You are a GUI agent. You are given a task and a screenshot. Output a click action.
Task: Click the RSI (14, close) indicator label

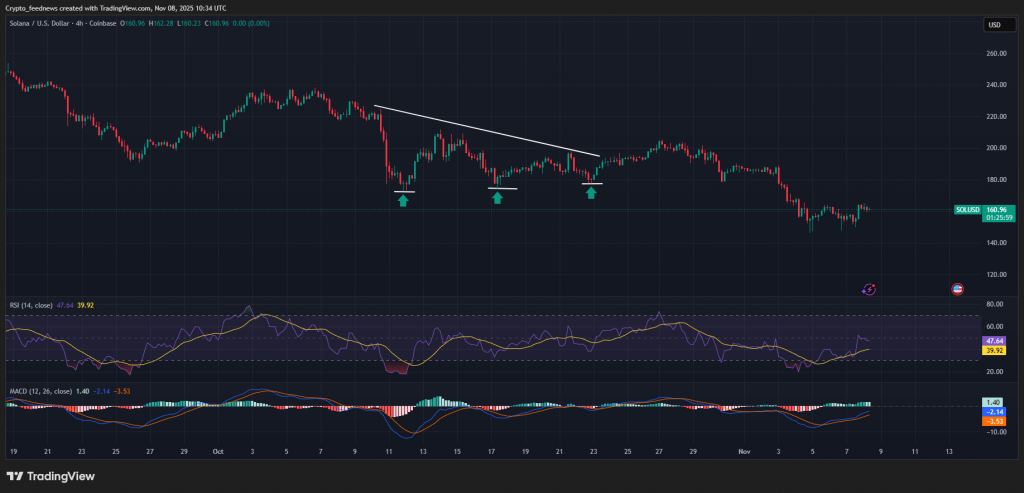pos(32,304)
